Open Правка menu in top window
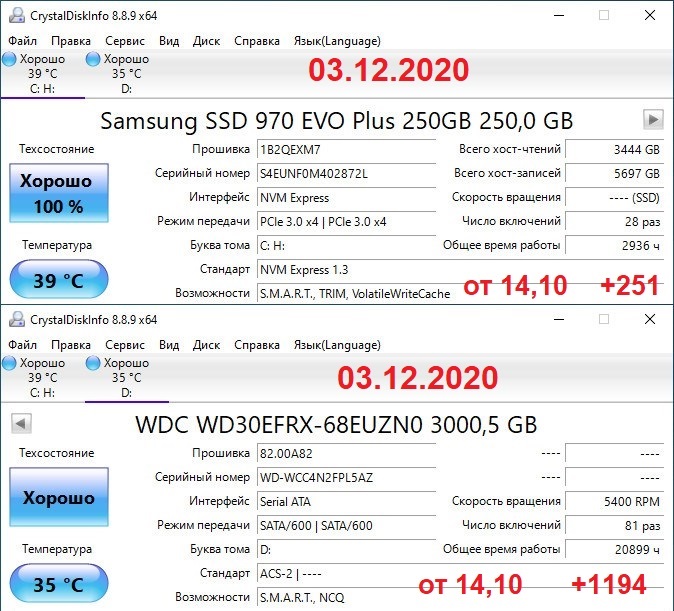The height and width of the screenshot is (611, 674). (71, 41)
